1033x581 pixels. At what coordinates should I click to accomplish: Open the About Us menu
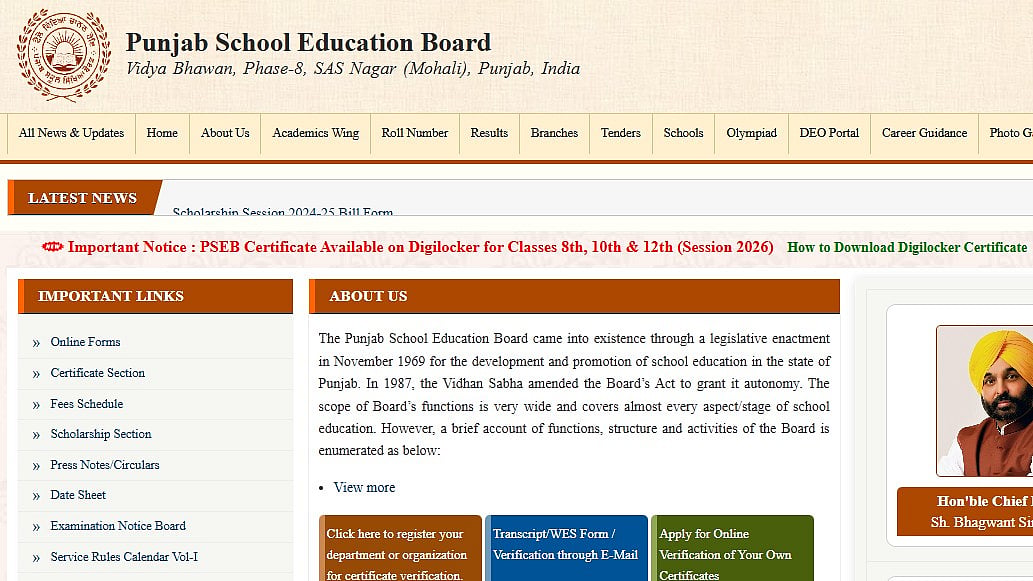pyautogui.click(x=225, y=133)
